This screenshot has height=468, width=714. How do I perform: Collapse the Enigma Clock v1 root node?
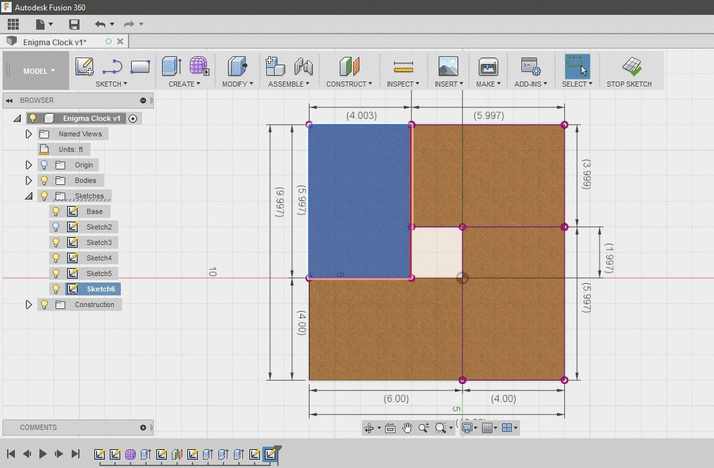coord(17,118)
